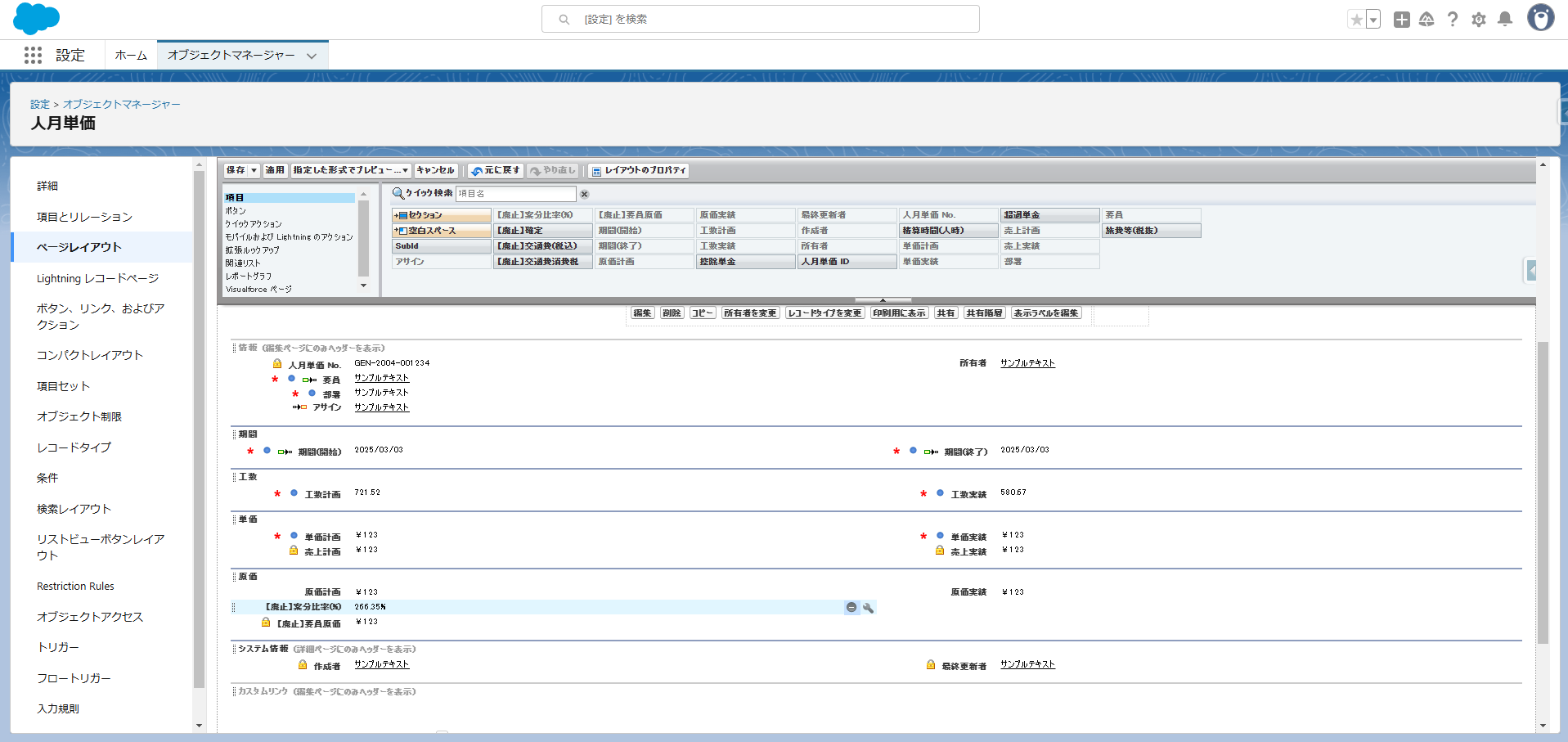Viewport: 1568px width, 742px height.
Task: Click the 保存 button
Action: (x=236, y=170)
